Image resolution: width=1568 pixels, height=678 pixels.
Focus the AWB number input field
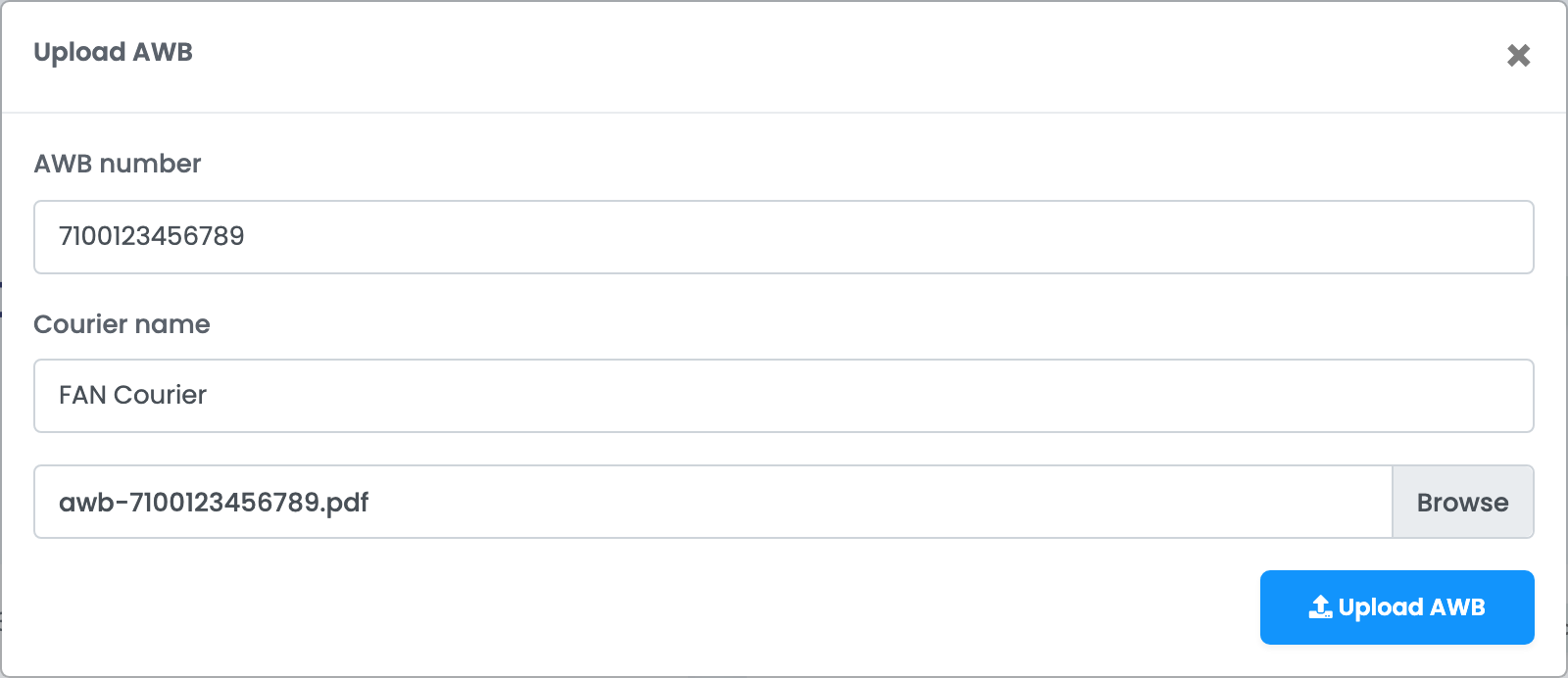pos(784,237)
